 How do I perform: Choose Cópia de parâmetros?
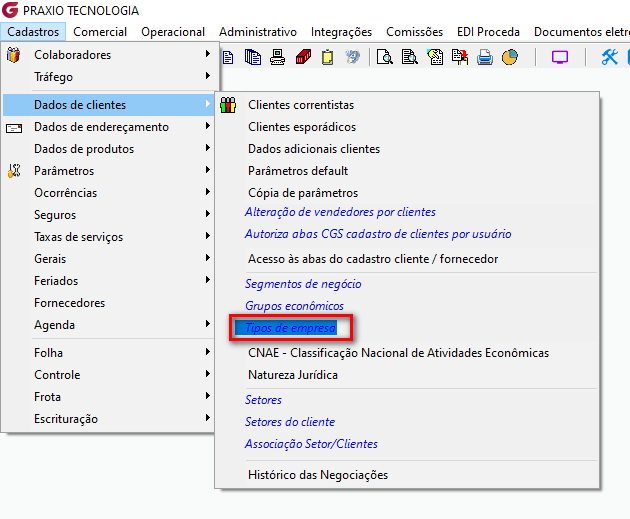(303, 193)
